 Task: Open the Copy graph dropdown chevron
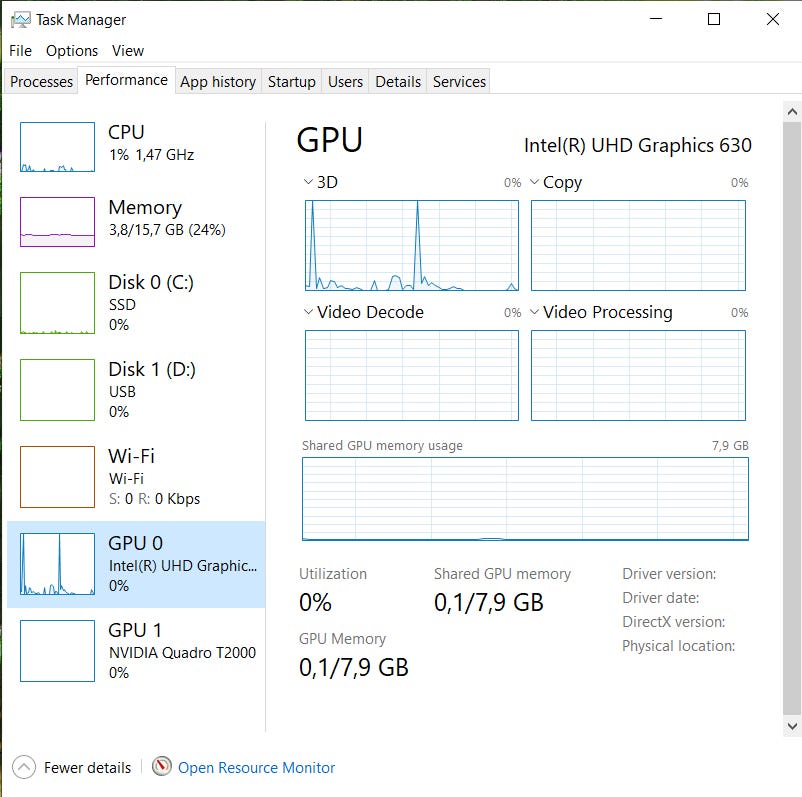pyautogui.click(x=535, y=183)
